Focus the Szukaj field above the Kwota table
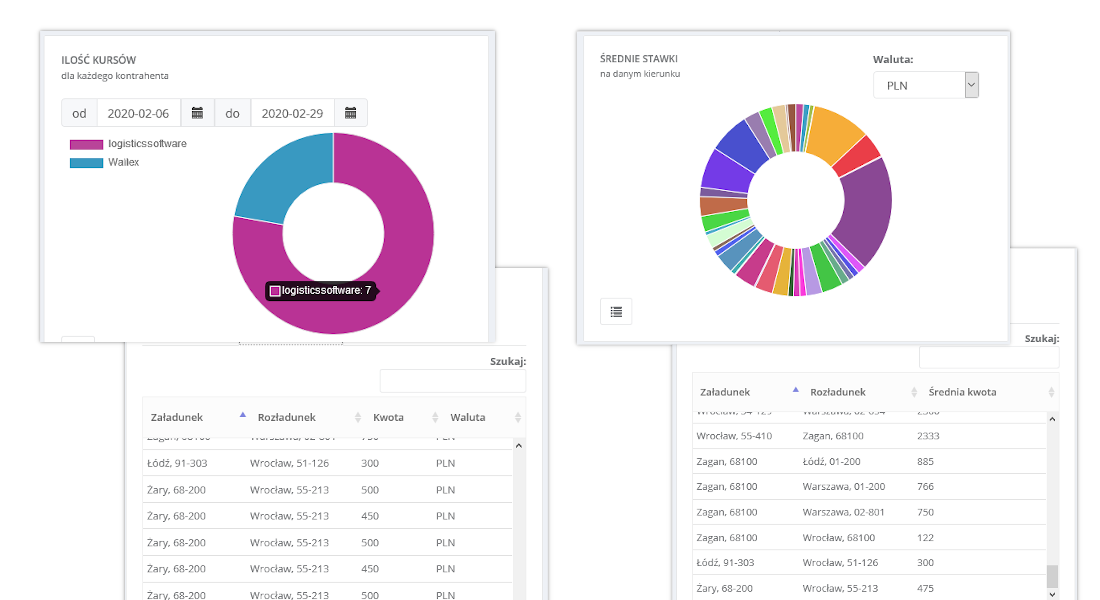This screenshot has height=600, width=1100. (452, 381)
